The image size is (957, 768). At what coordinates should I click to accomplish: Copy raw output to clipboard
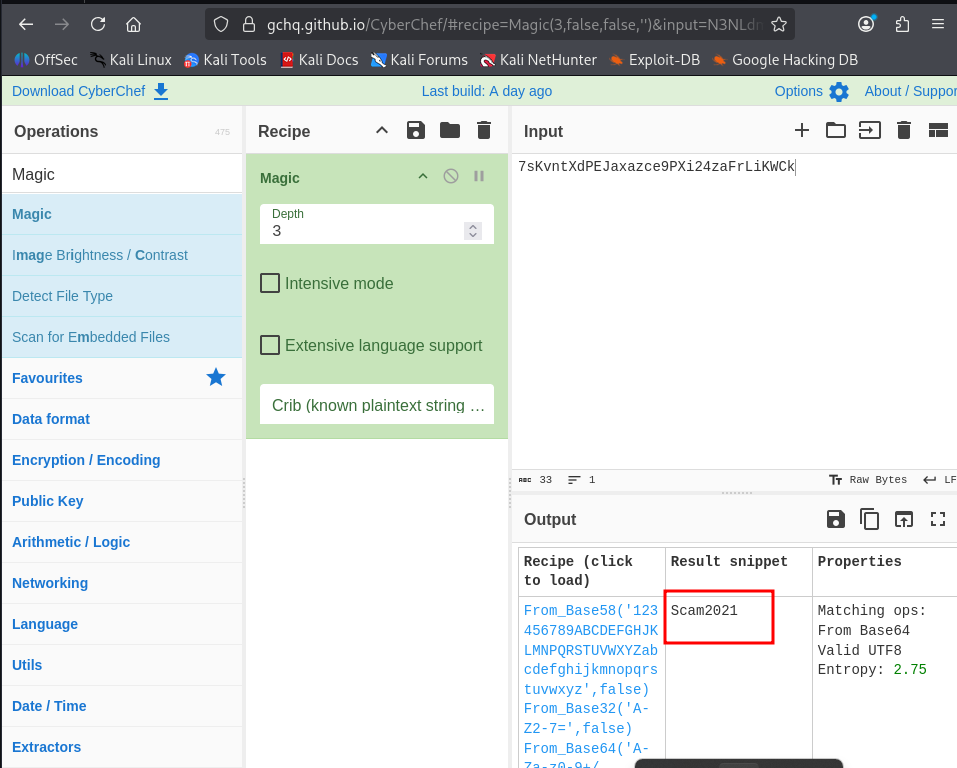tap(870, 519)
